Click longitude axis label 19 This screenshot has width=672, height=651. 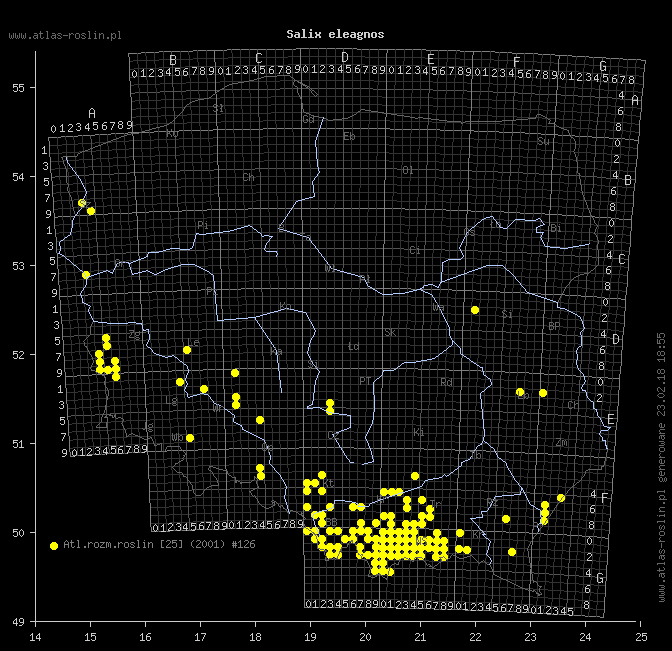(310, 637)
